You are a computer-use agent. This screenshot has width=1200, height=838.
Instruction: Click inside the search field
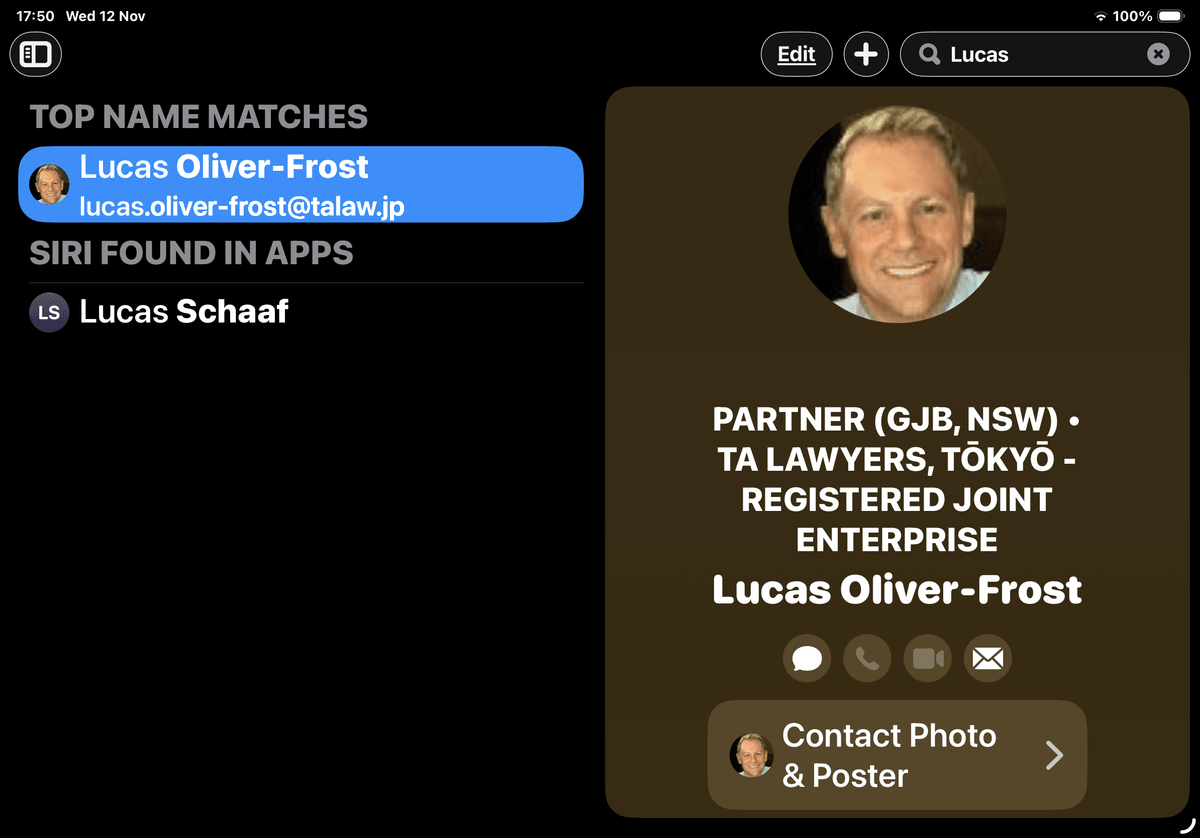click(x=1040, y=55)
